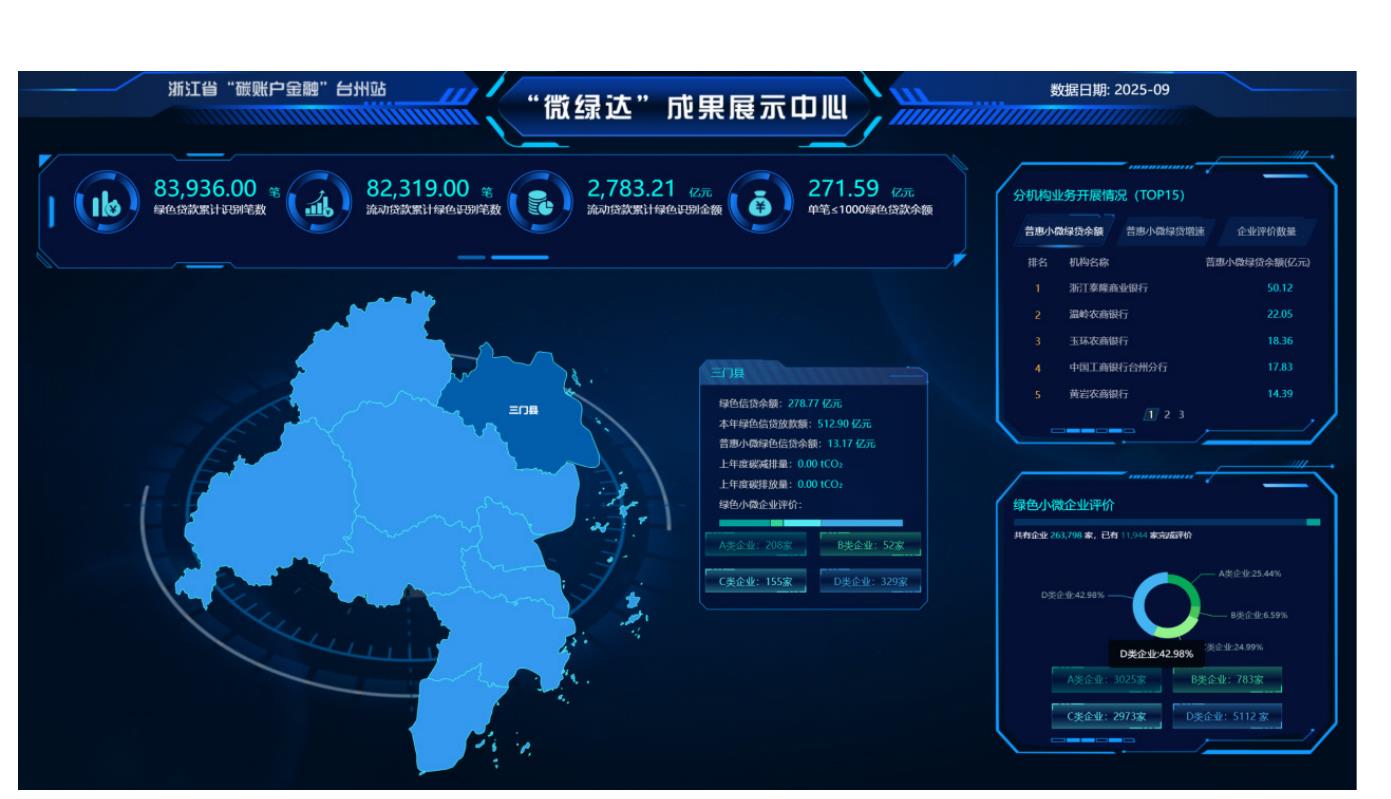1391x799 pixels.
Task: Click the 271.59 metric value
Action: tap(843, 188)
